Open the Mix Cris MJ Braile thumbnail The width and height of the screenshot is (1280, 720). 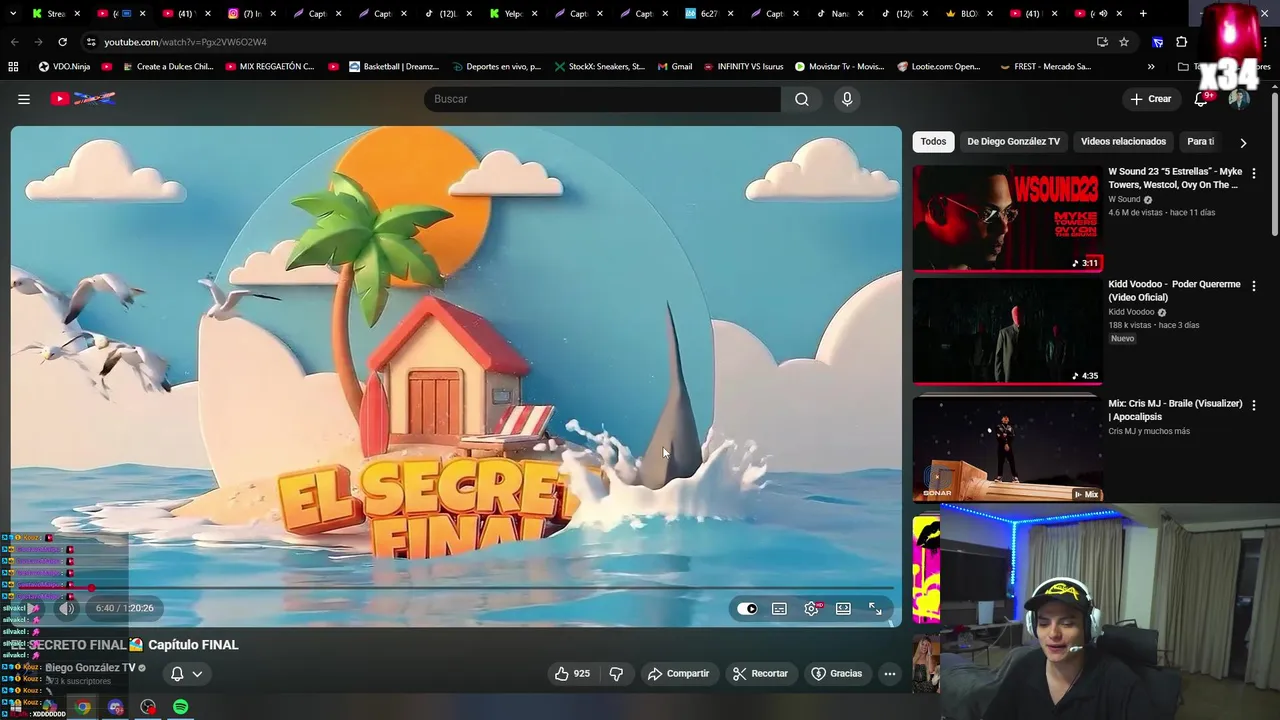(x=1007, y=450)
